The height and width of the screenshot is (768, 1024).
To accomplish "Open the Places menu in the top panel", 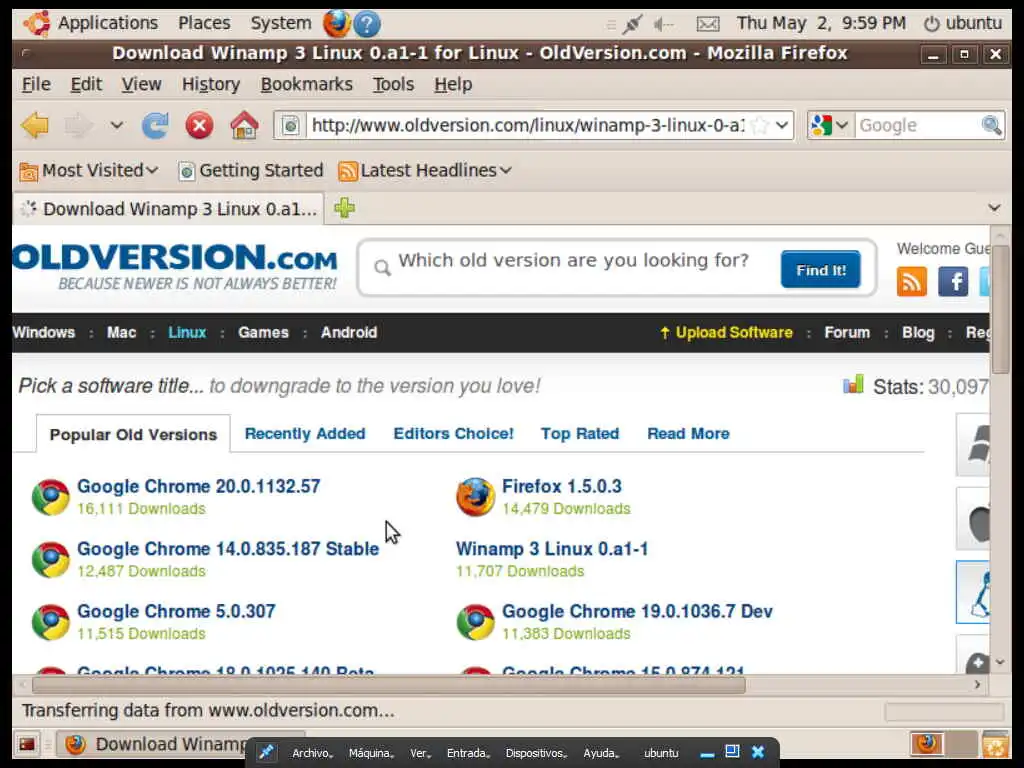I will click(x=204, y=24).
